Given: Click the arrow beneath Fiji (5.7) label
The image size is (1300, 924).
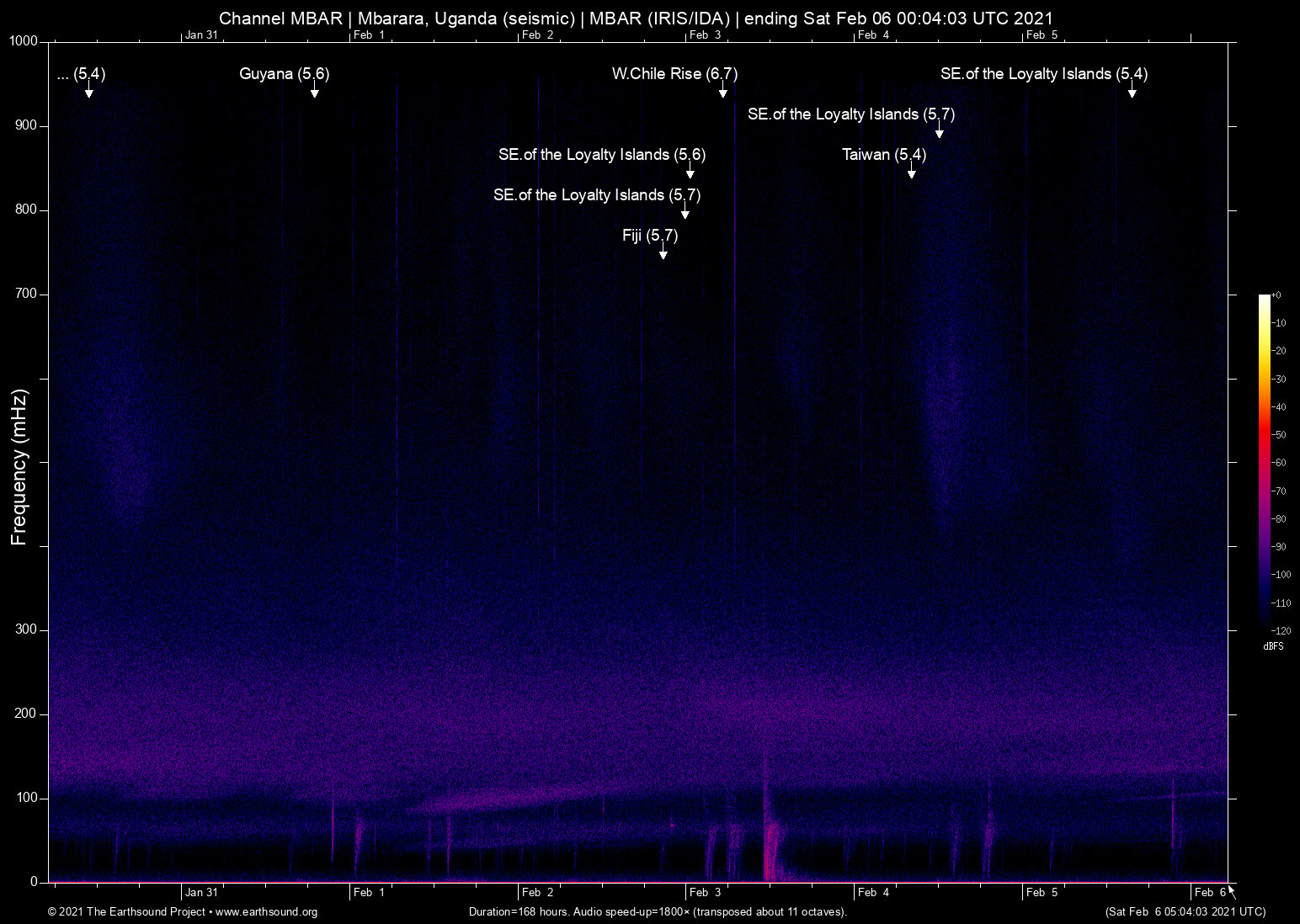Looking at the screenshot, I should [x=663, y=252].
